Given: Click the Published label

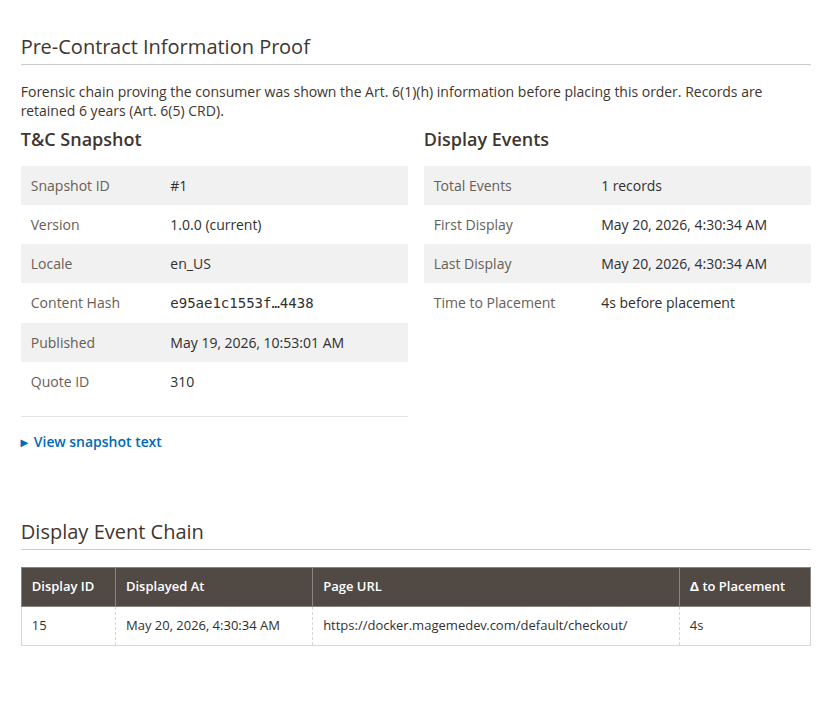Looking at the screenshot, I should (63, 343).
